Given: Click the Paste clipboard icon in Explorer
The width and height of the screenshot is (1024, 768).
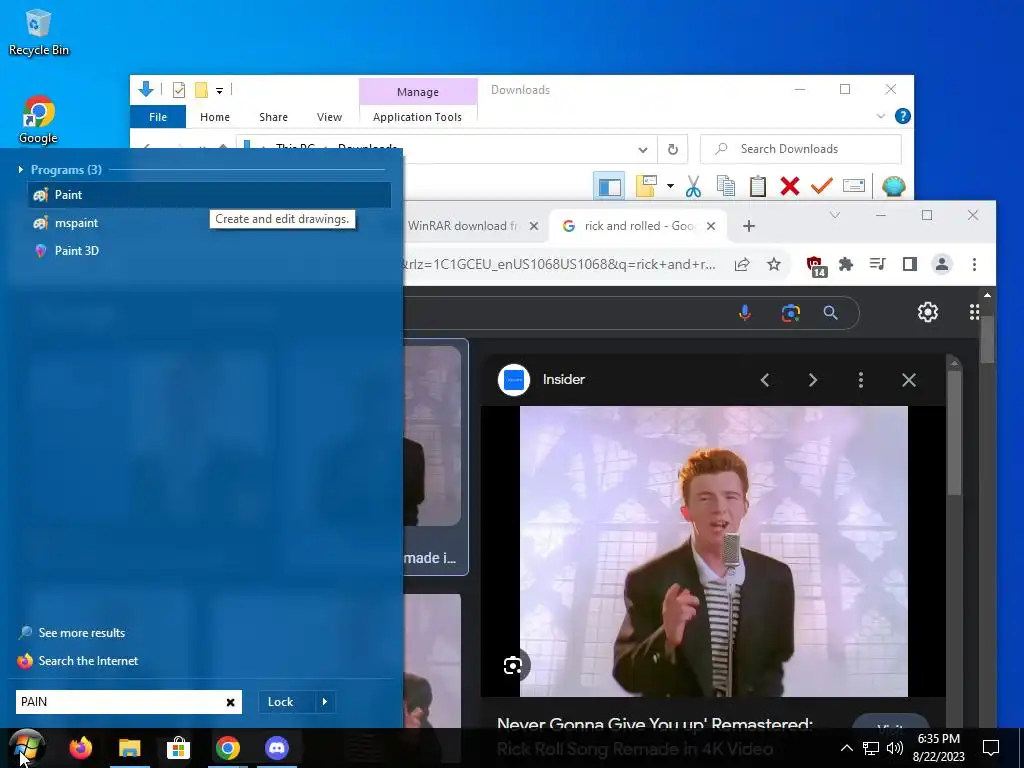Looking at the screenshot, I should [x=758, y=187].
